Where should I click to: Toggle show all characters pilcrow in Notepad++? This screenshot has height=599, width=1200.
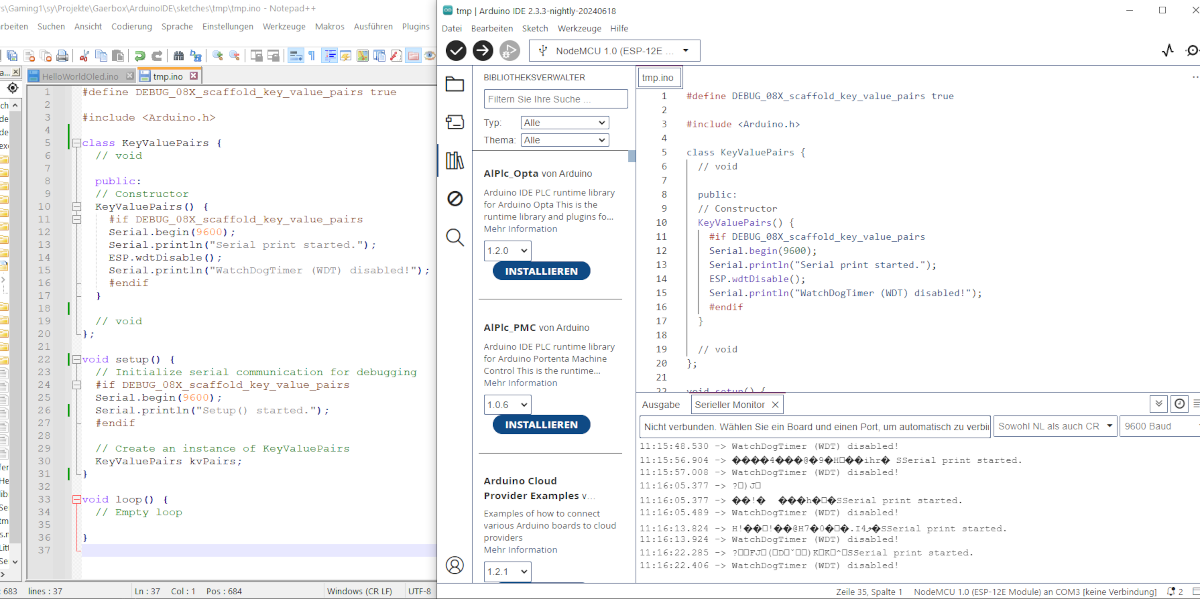pos(312,56)
